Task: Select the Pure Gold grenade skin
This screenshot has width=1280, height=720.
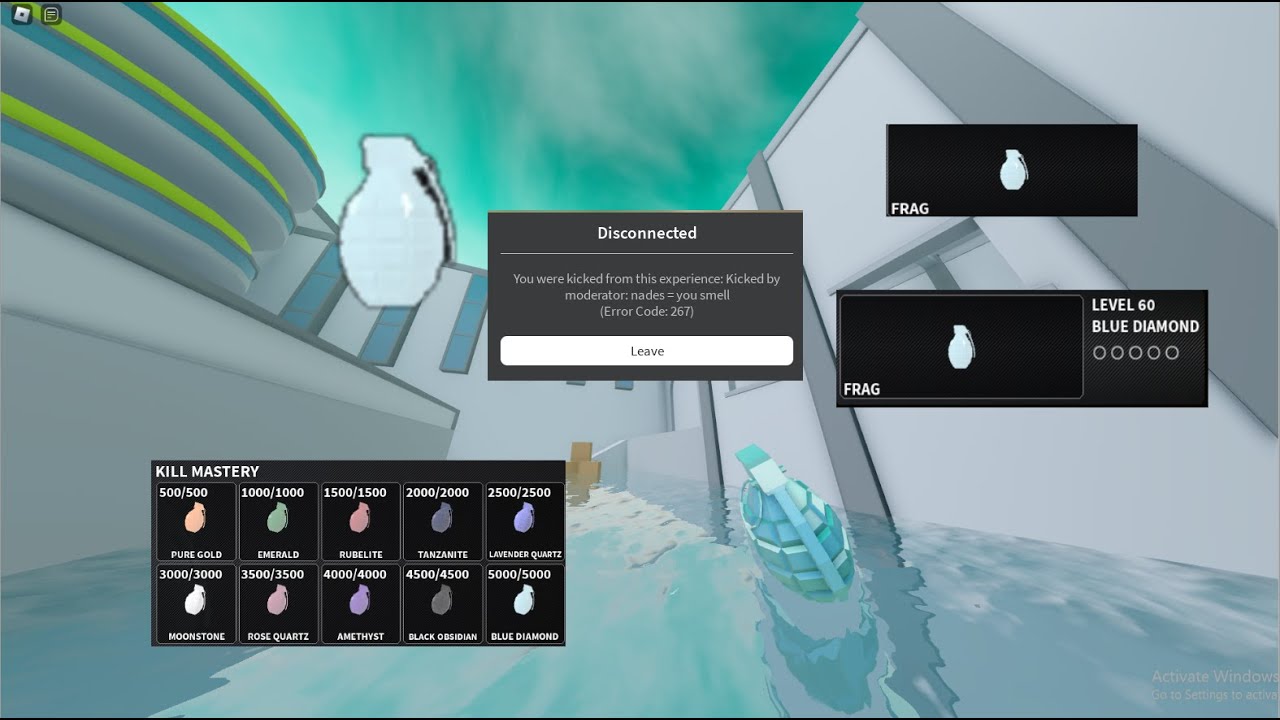Action: (x=196, y=522)
